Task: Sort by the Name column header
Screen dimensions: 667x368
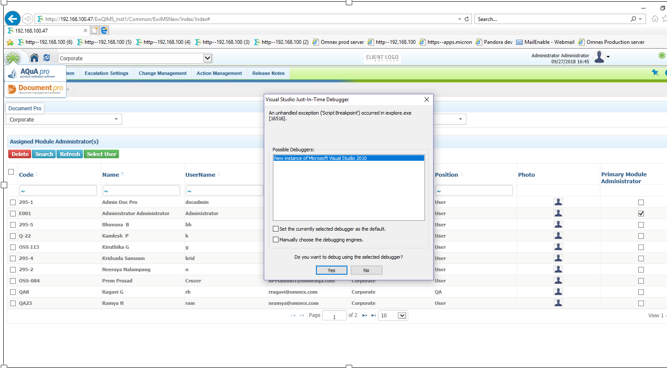Action: click(111, 175)
